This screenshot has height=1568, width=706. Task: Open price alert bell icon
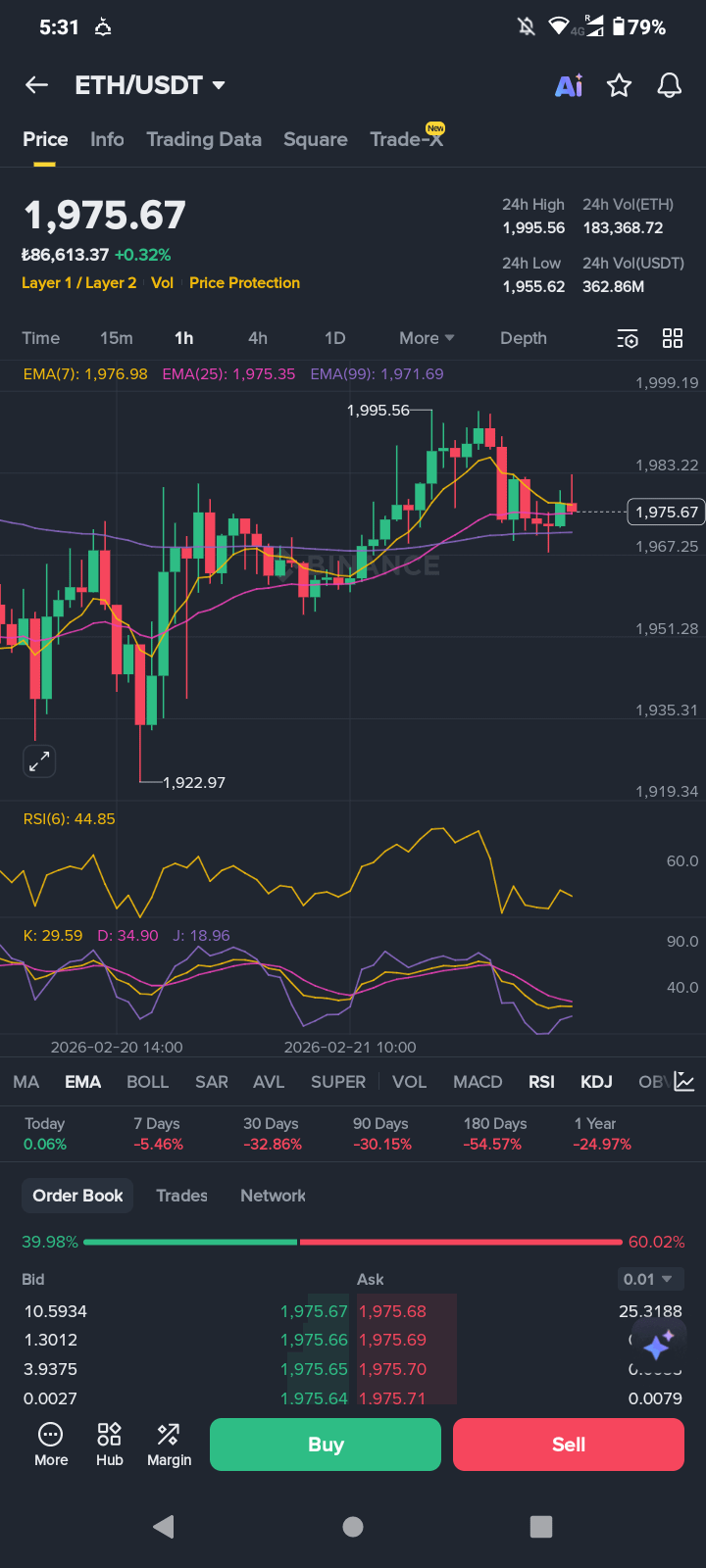point(670,85)
